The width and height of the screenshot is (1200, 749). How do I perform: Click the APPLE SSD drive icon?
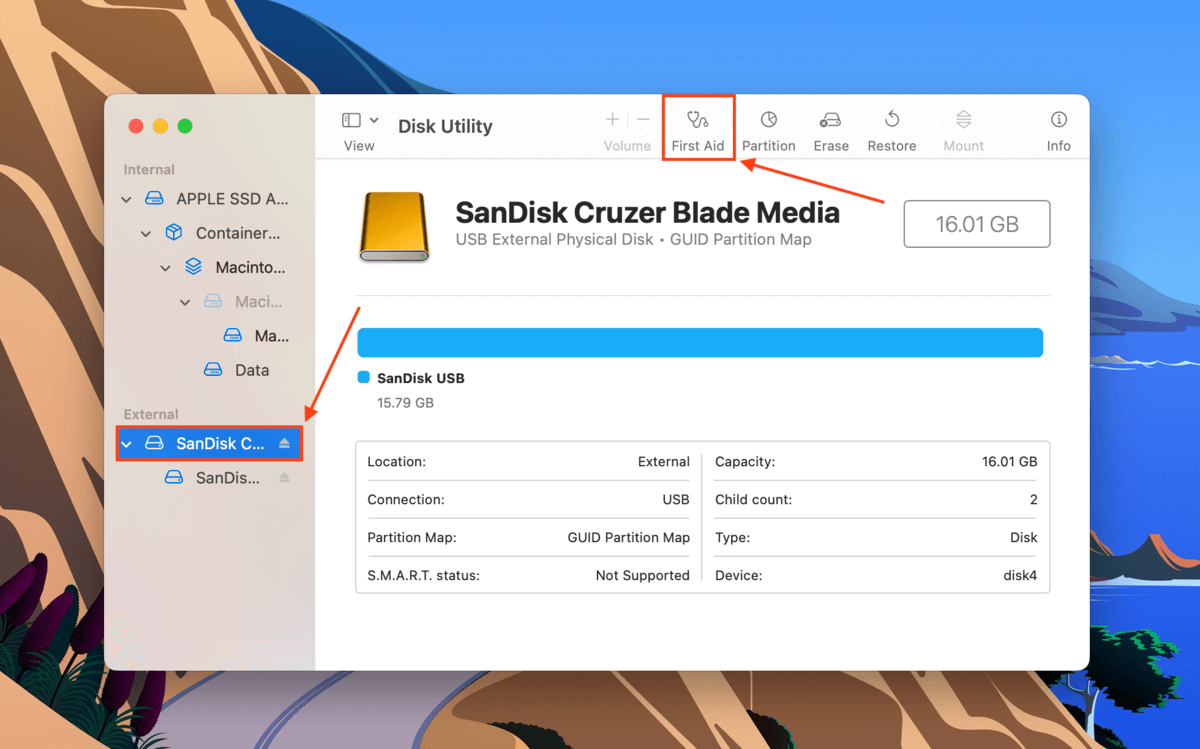click(154, 199)
